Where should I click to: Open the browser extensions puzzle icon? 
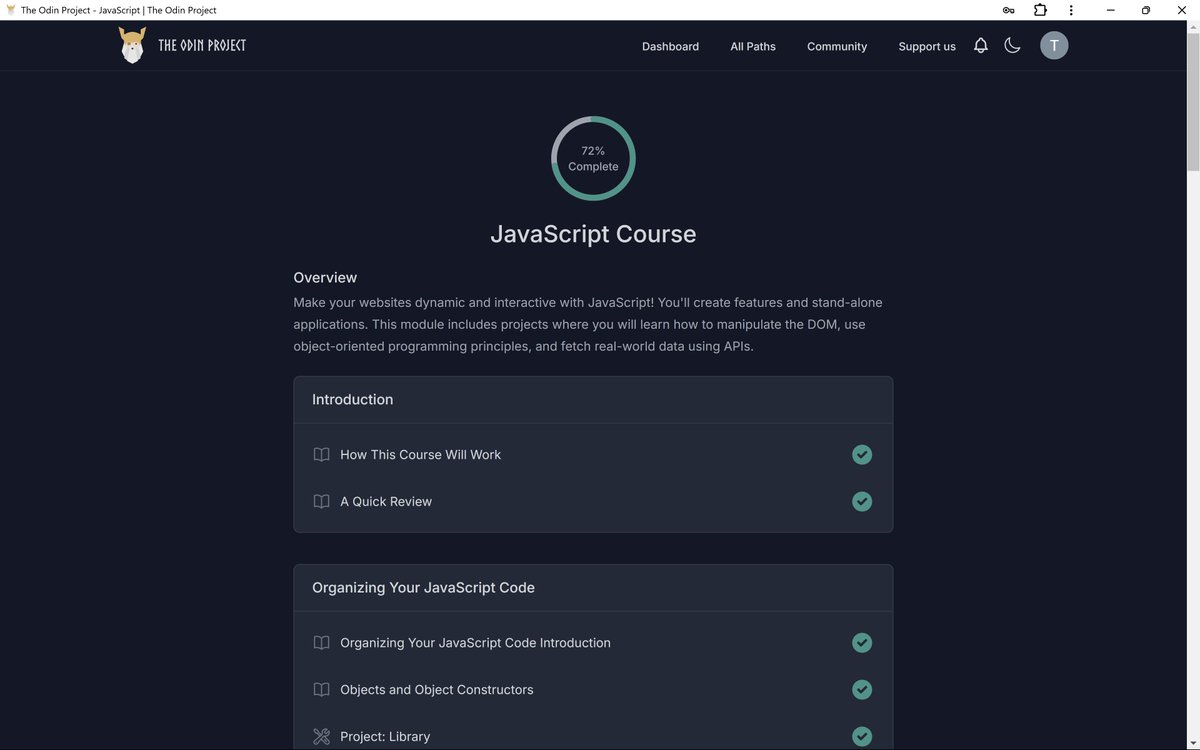click(x=1040, y=10)
